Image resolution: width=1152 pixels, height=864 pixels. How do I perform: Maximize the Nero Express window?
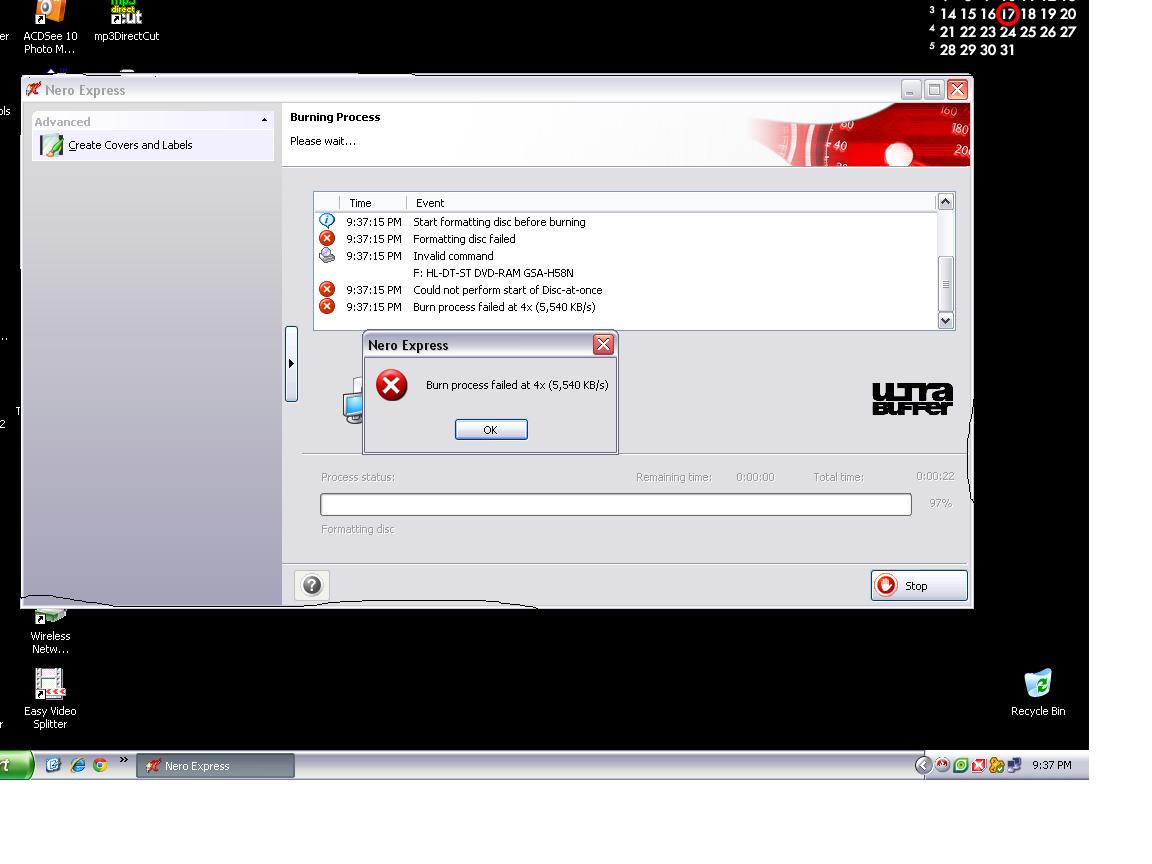[934, 90]
